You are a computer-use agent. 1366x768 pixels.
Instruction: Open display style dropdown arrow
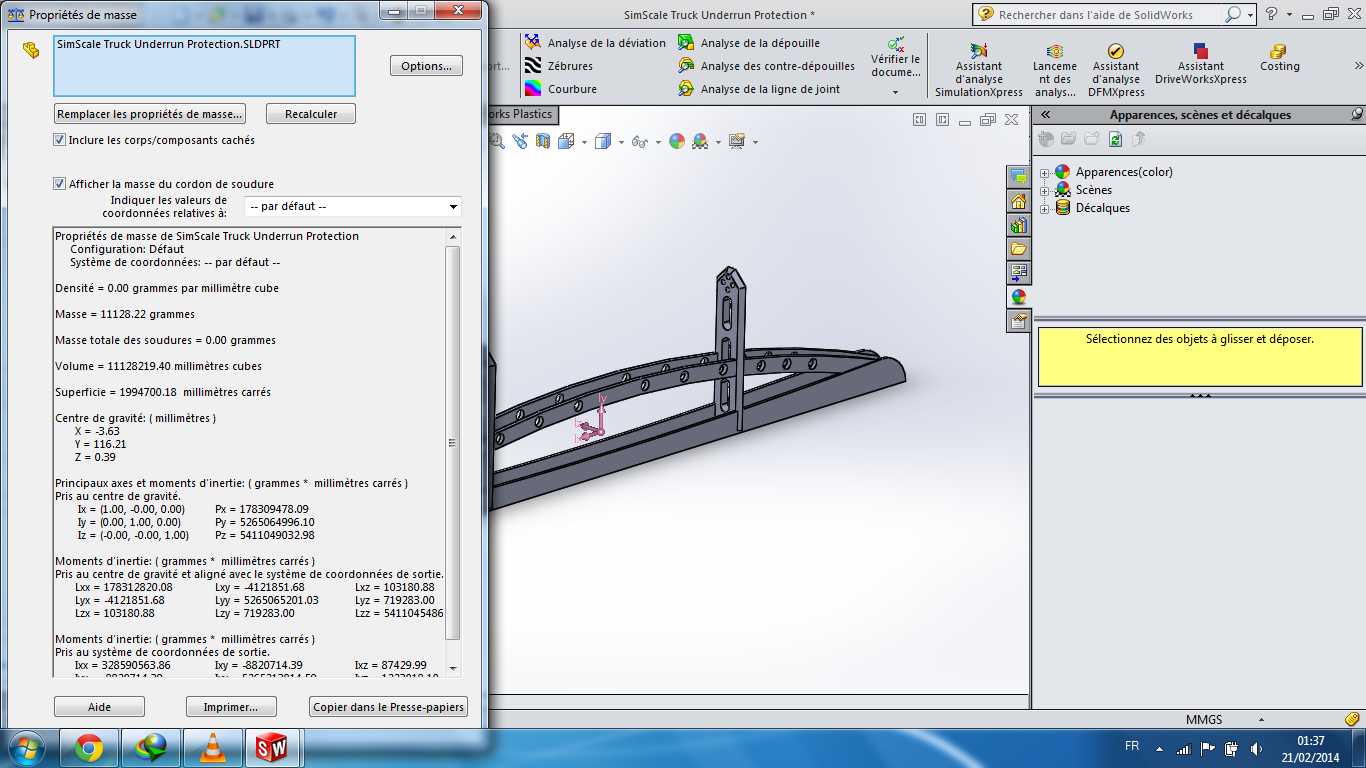[621, 143]
